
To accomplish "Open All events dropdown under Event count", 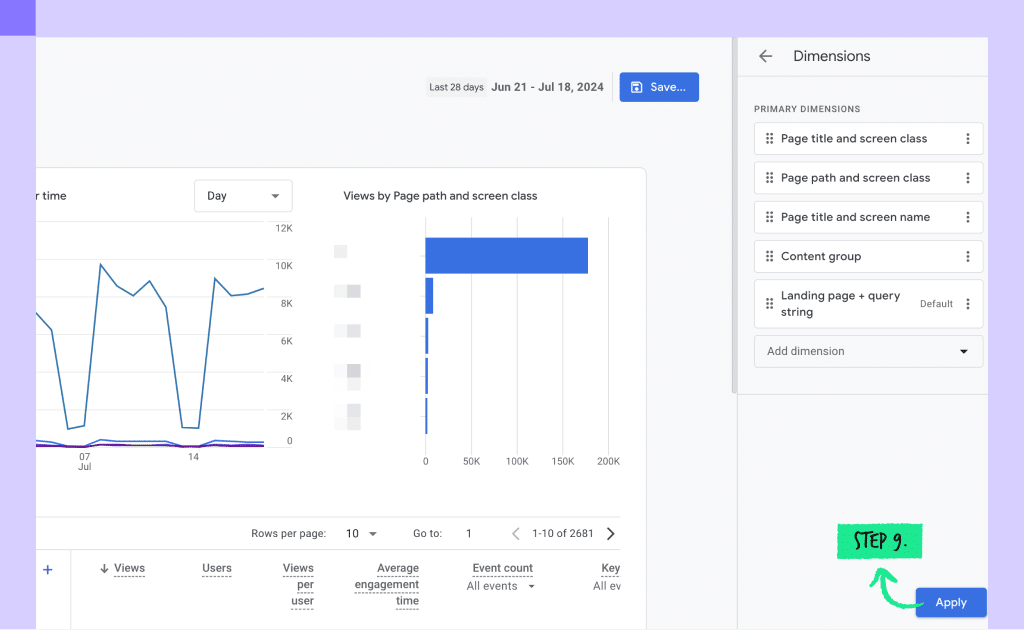I will [x=500, y=586].
